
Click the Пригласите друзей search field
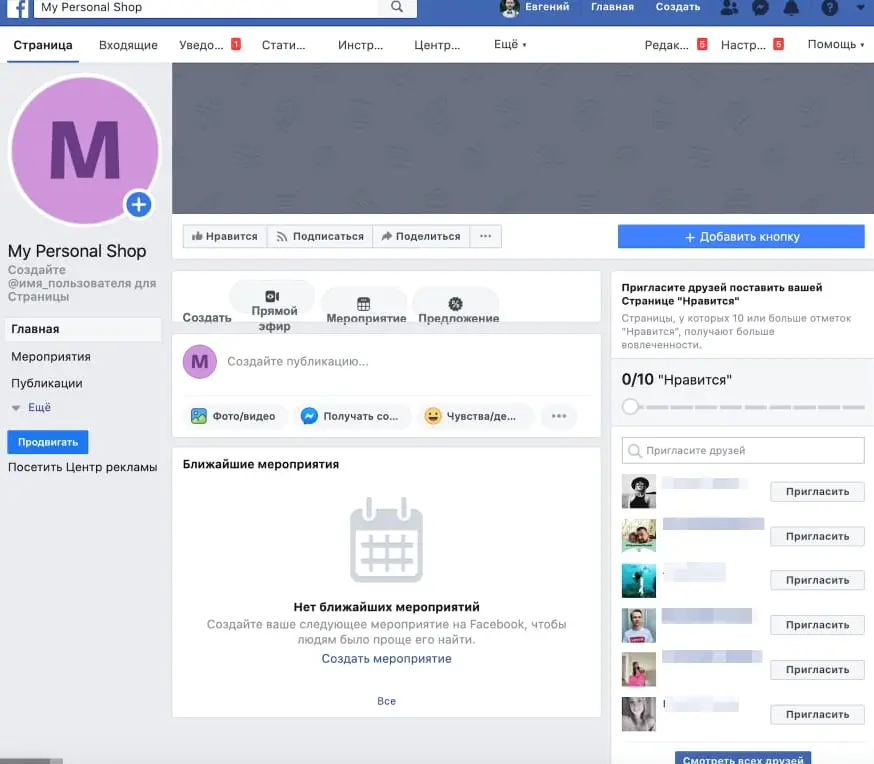coord(743,450)
